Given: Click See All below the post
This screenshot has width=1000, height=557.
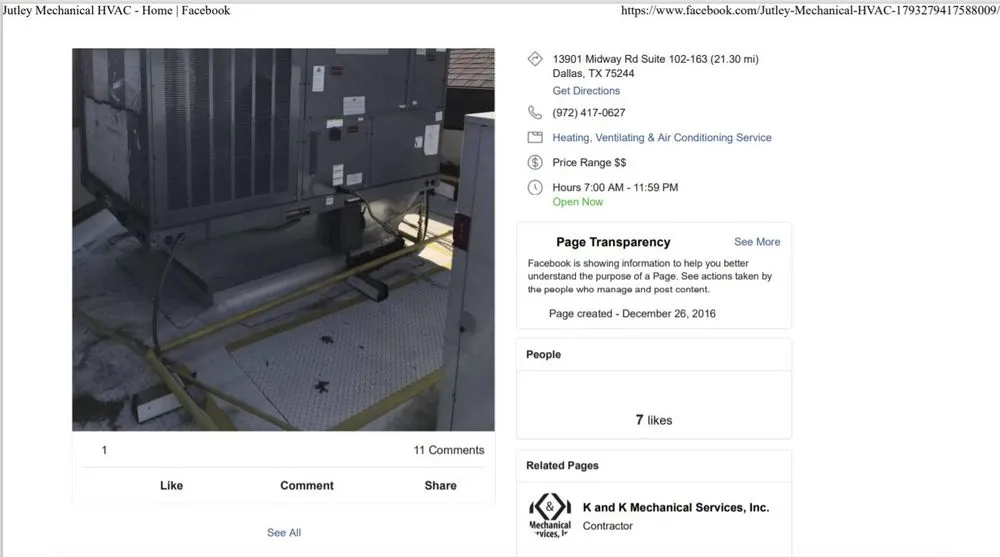Looking at the screenshot, I should [x=283, y=533].
